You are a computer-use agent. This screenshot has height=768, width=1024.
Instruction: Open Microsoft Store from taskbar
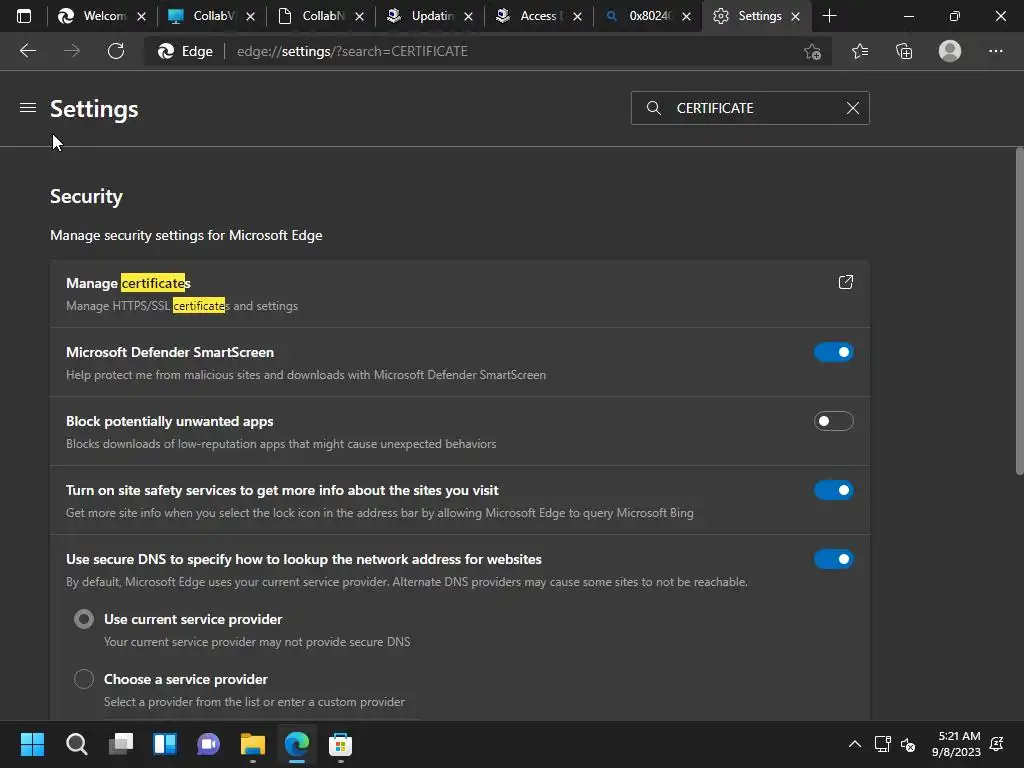(340, 744)
